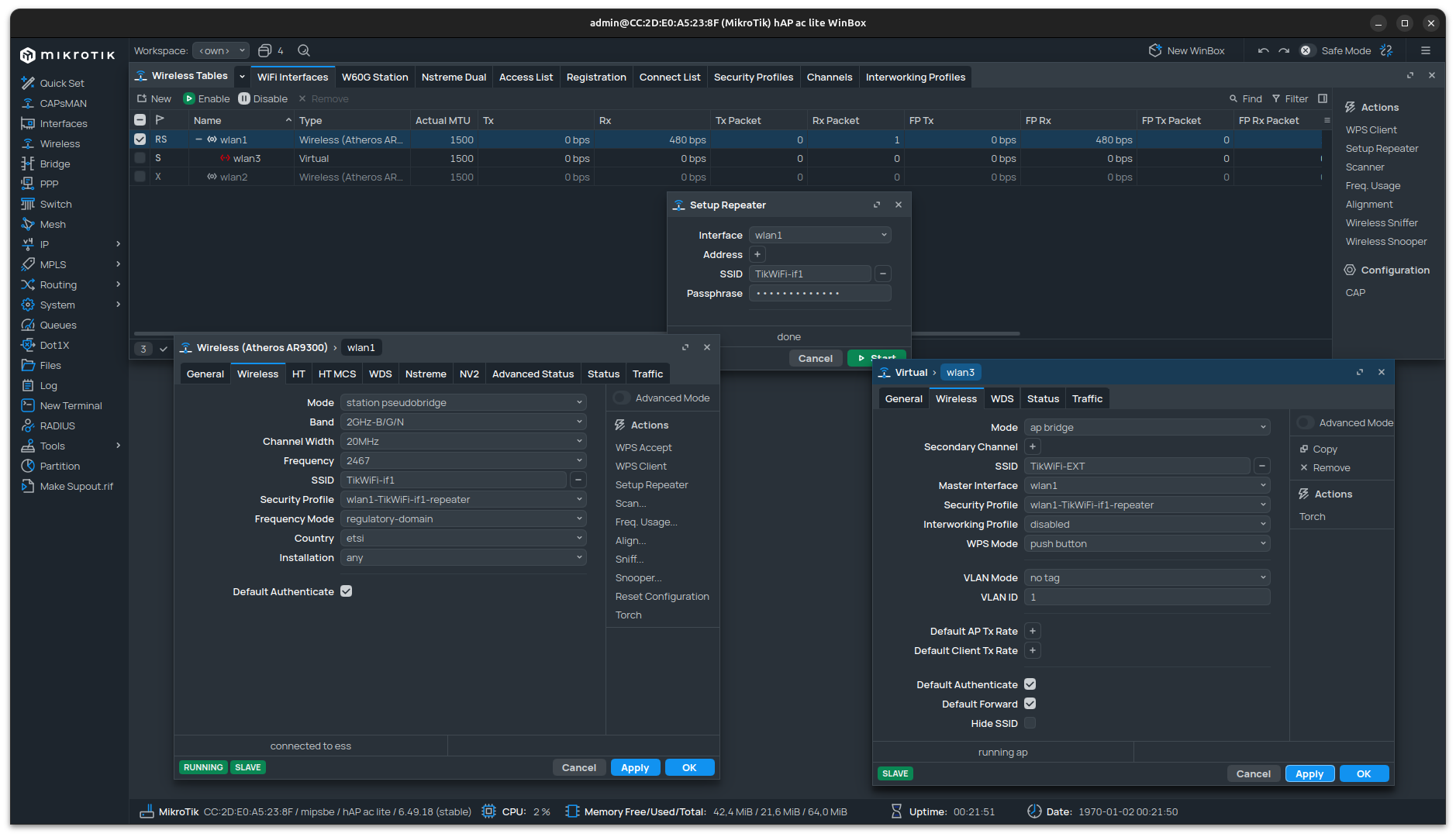Toggle Advanced Mode in the wlan1 window
This screenshot has width=1456, height=837.
(x=622, y=398)
